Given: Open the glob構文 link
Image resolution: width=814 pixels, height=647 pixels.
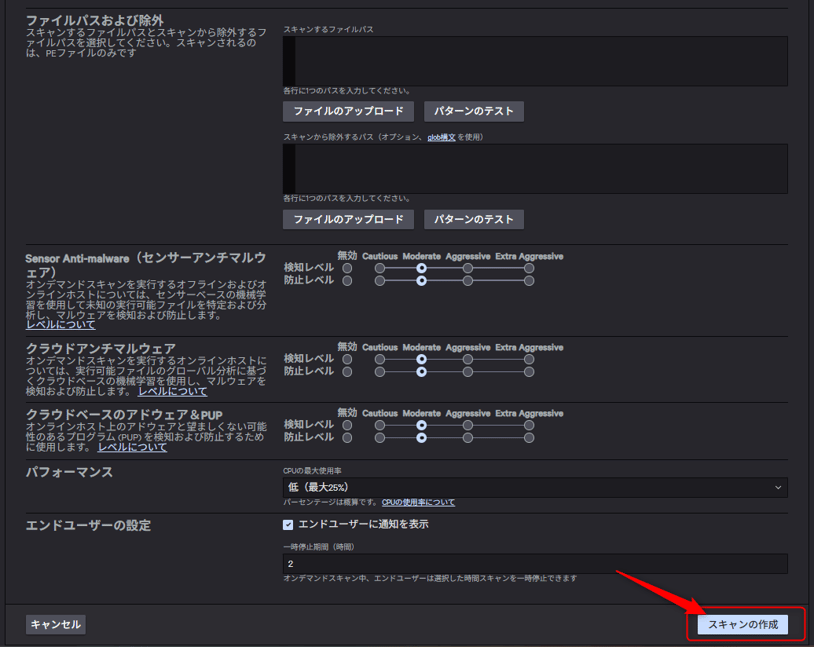Looking at the screenshot, I should click(441, 137).
